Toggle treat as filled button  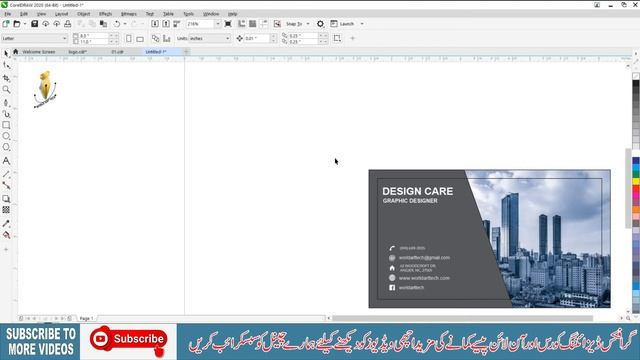coord(337,38)
